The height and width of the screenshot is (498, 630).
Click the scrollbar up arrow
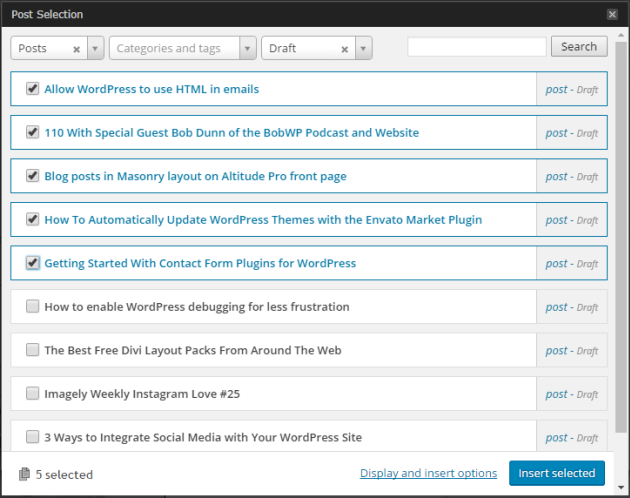621,35
